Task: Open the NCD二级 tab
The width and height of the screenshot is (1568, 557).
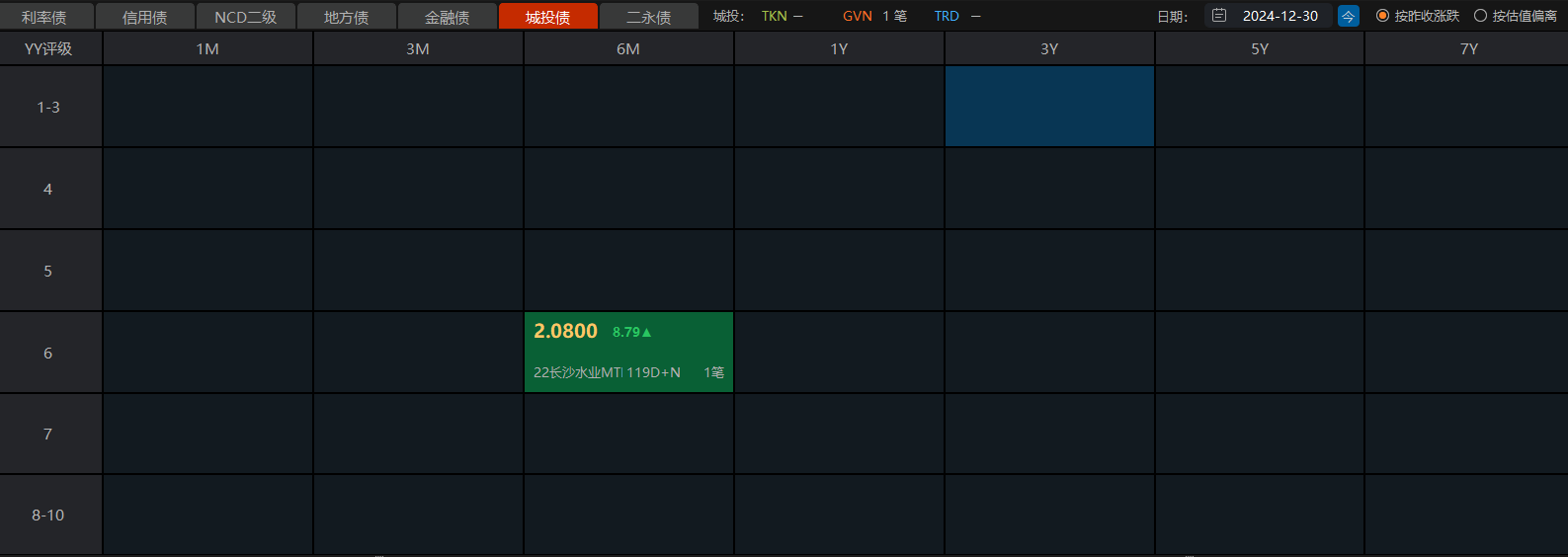Action: [245, 17]
